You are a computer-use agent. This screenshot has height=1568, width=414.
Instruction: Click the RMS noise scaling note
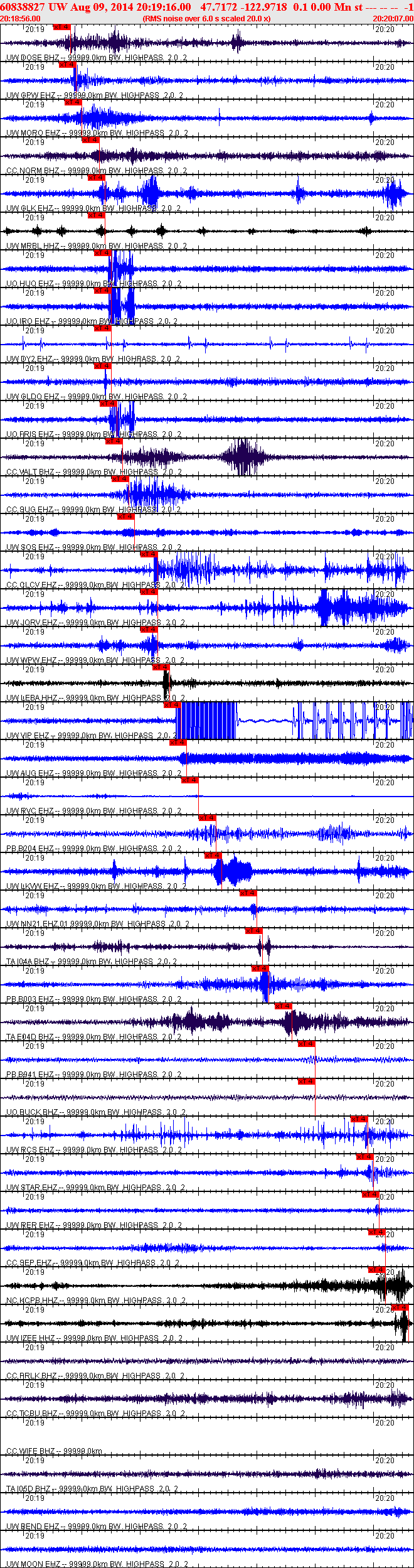(206, 19)
